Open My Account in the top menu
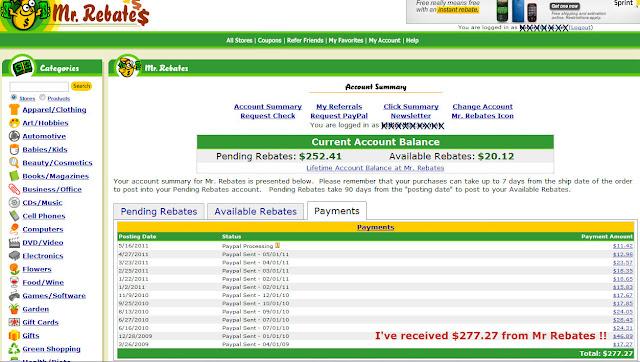 pos(384,40)
